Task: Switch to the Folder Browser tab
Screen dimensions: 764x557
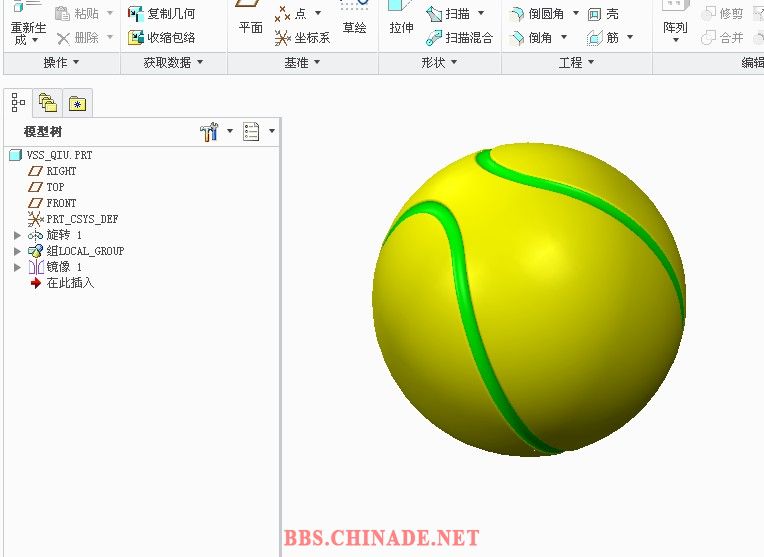Action: [48, 103]
